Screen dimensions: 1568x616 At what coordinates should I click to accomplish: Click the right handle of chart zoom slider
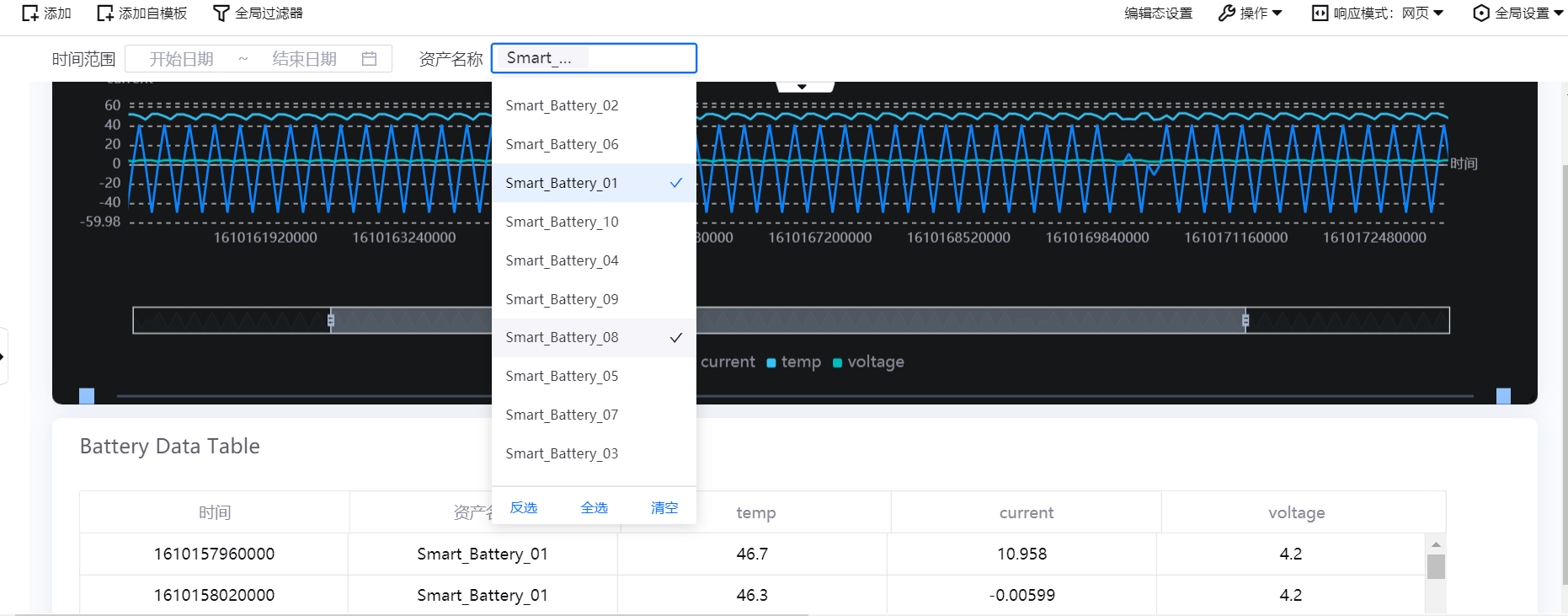(x=1245, y=320)
